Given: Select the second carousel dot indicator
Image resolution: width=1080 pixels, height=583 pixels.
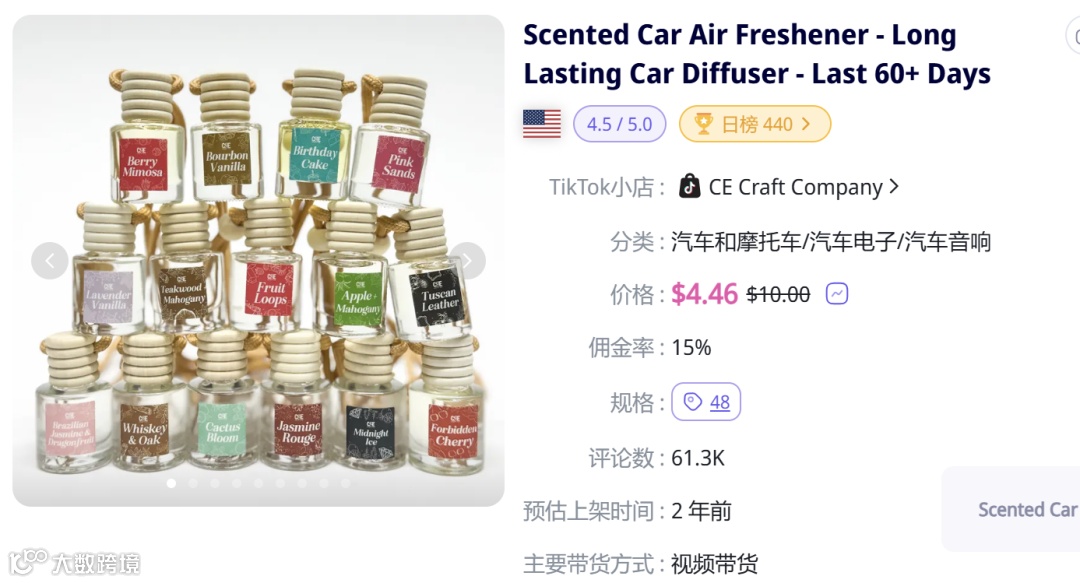Looking at the screenshot, I should [194, 483].
